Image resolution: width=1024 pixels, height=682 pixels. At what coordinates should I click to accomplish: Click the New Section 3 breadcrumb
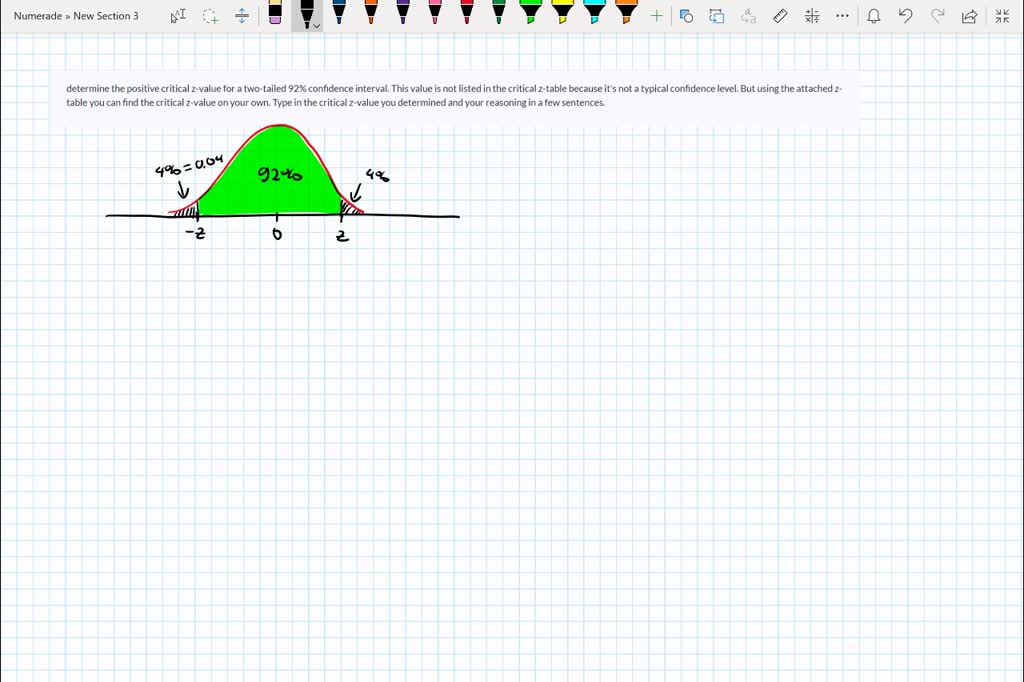tap(106, 16)
